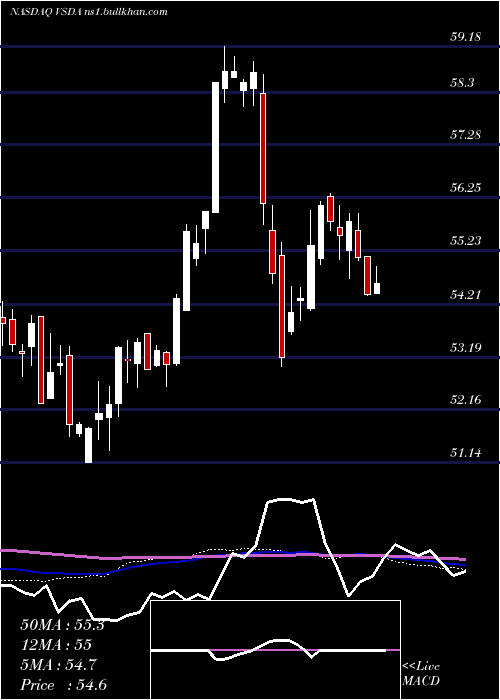Click the <<Live MACD label
Screen dimensions: 500x700
pos(421,673)
